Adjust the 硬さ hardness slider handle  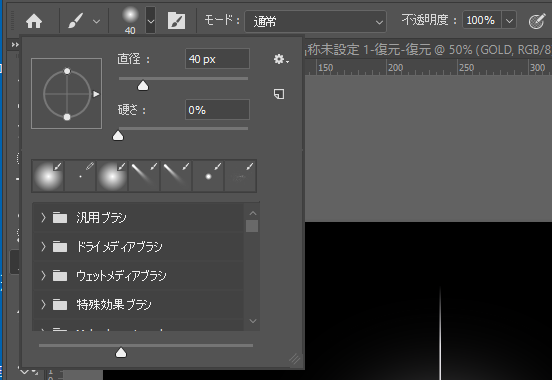(x=118, y=136)
